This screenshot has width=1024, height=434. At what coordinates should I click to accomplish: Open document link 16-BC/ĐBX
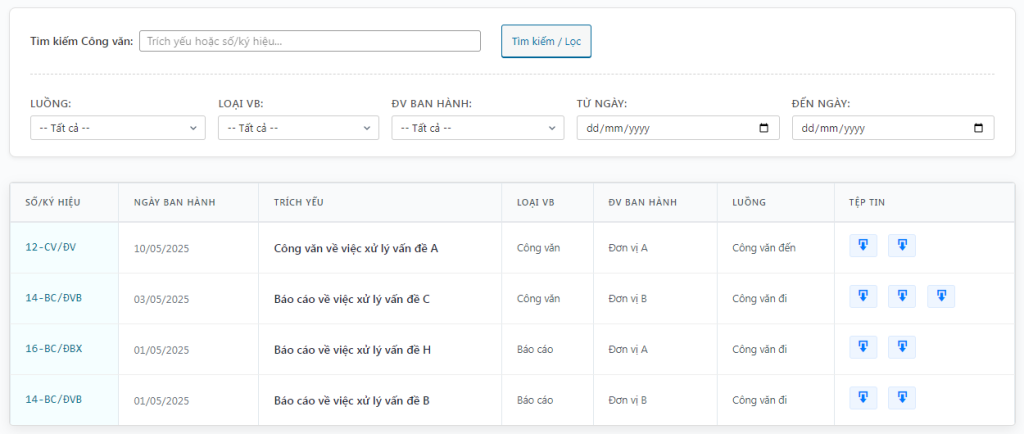coord(54,349)
